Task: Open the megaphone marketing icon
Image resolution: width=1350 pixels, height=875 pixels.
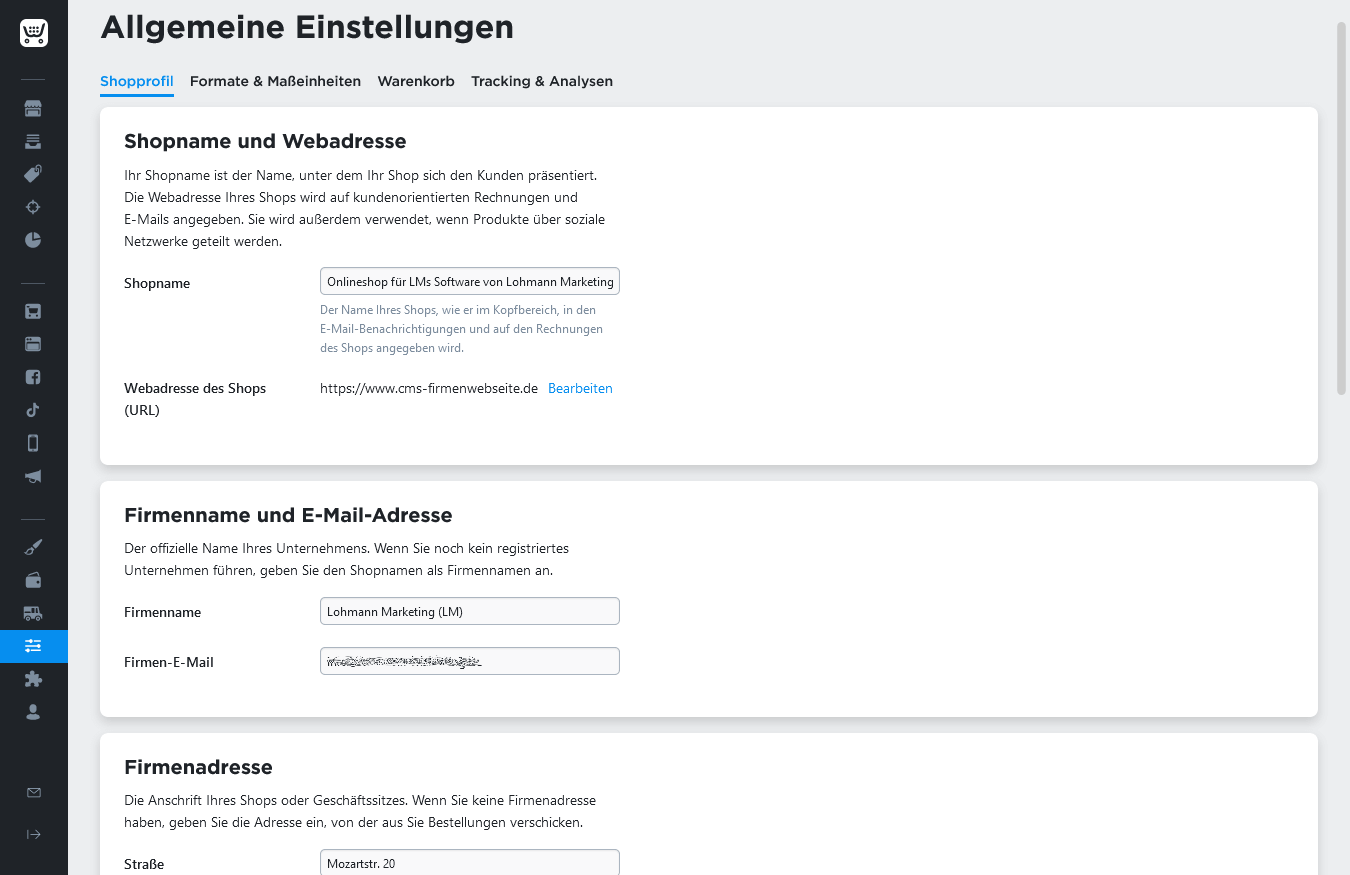Action: (x=33, y=476)
